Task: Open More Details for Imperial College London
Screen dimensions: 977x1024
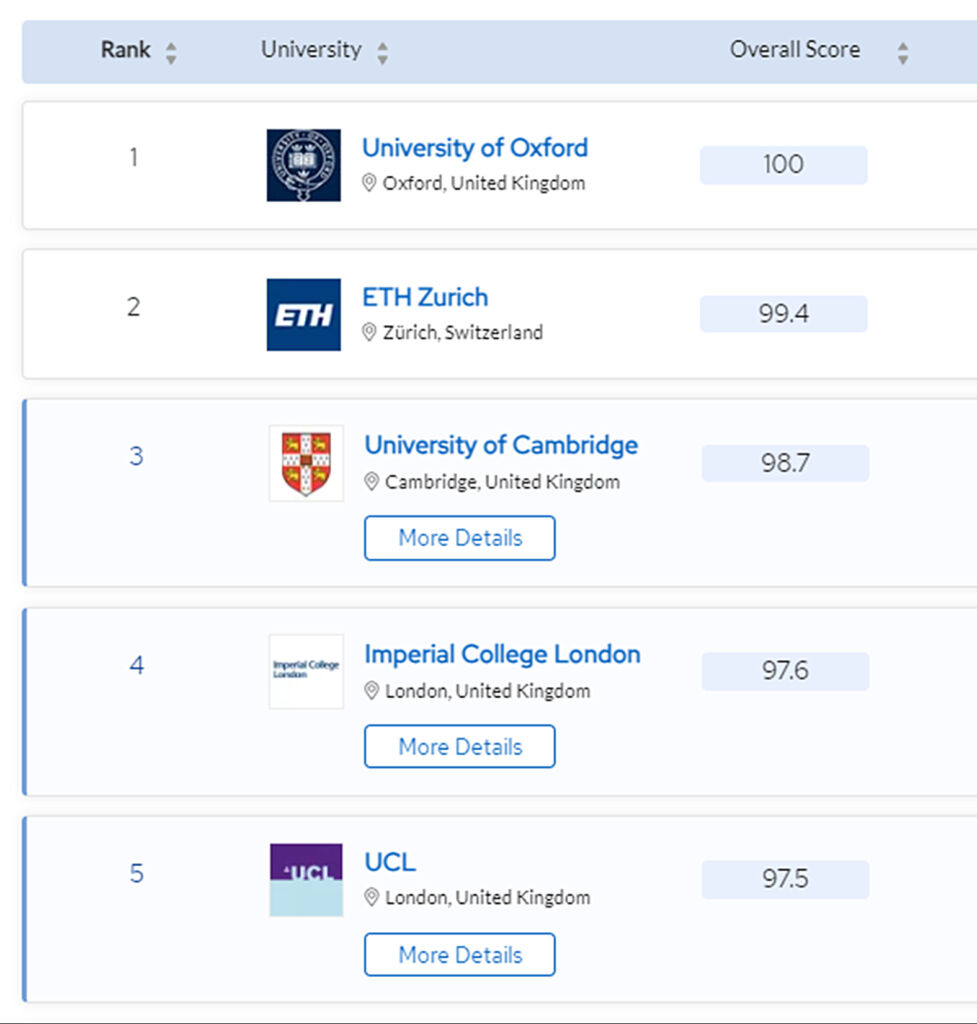Action: (460, 746)
